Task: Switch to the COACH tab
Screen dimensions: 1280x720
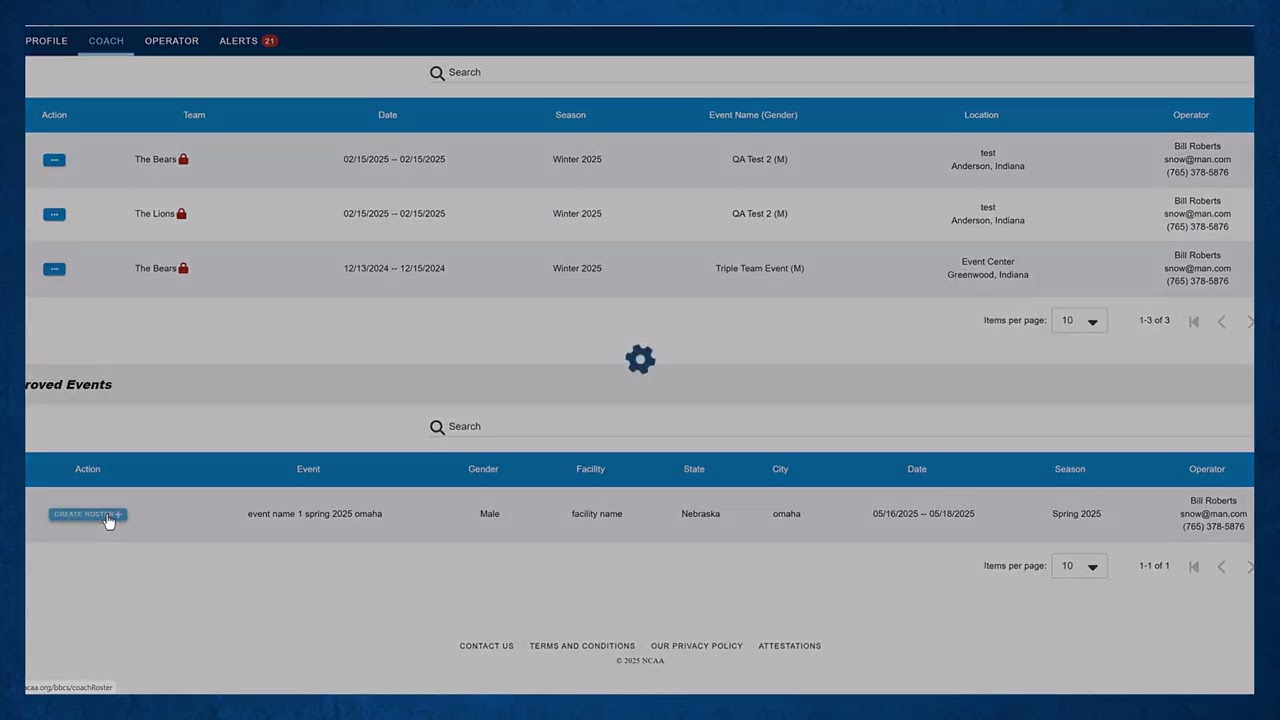Action: click(106, 41)
